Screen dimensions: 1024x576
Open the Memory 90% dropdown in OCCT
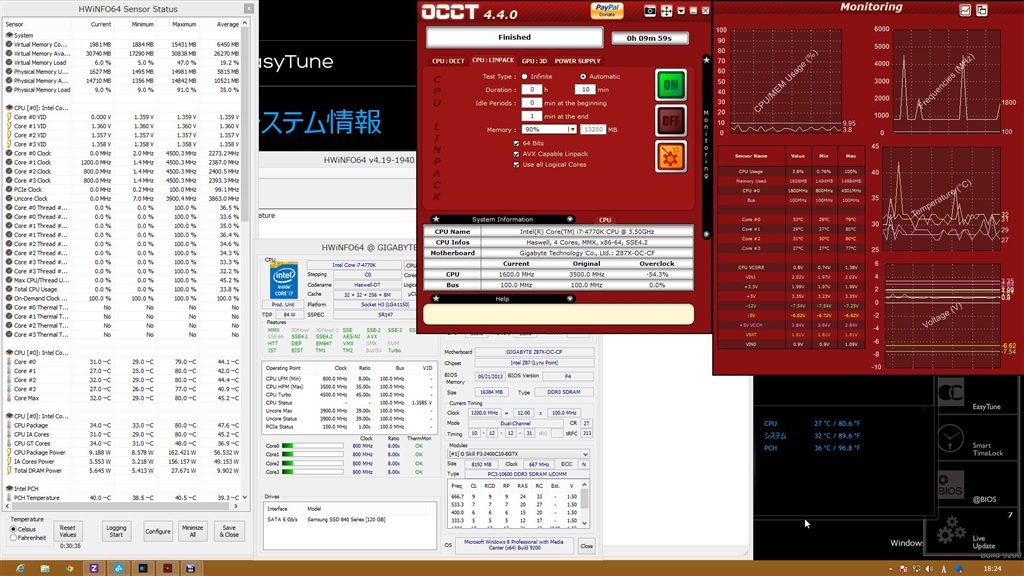[x=572, y=129]
